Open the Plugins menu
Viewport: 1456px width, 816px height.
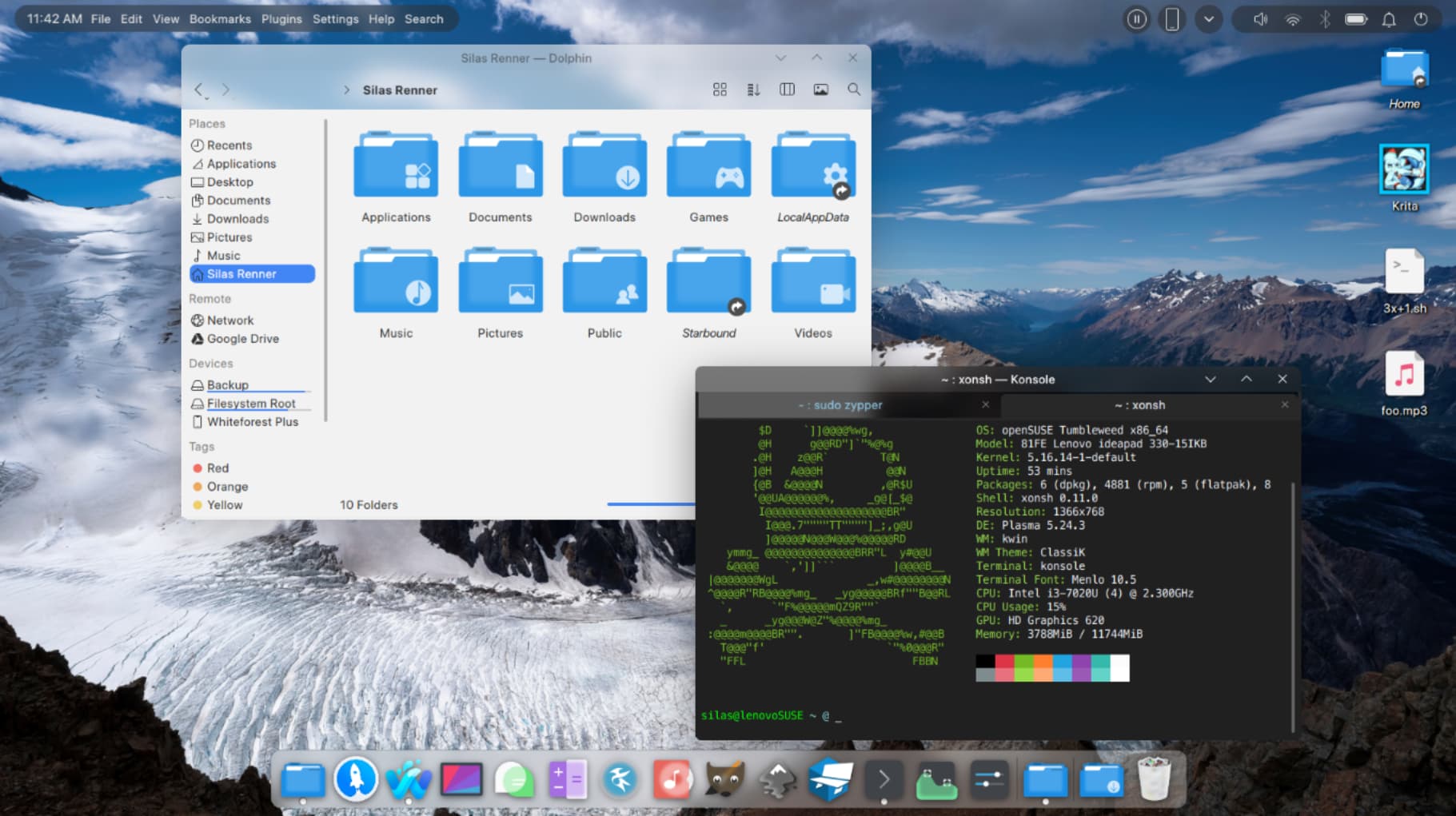pos(281,18)
